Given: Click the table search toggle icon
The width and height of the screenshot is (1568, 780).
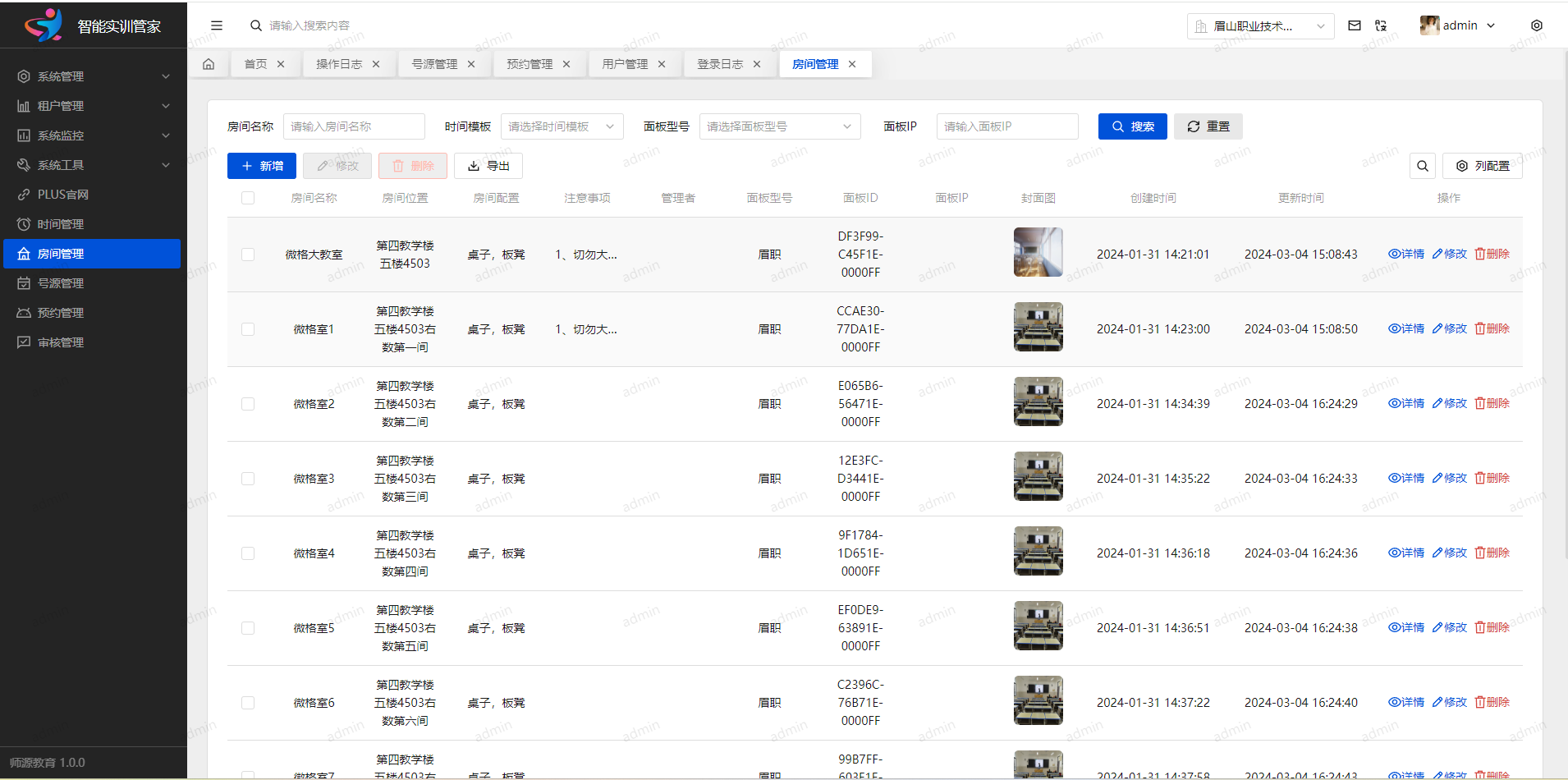Looking at the screenshot, I should tap(1423, 166).
